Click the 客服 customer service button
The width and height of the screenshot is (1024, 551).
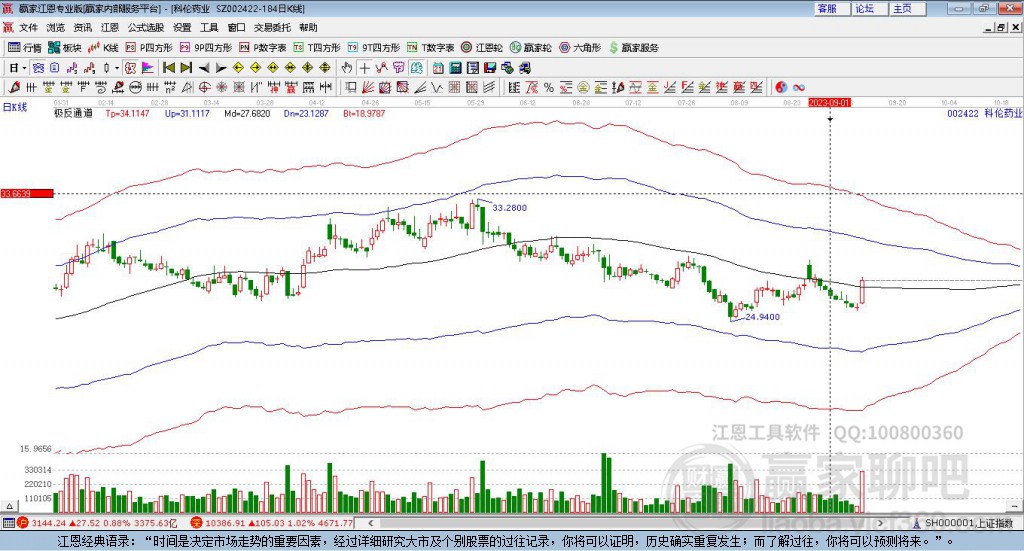pos(831,8)
